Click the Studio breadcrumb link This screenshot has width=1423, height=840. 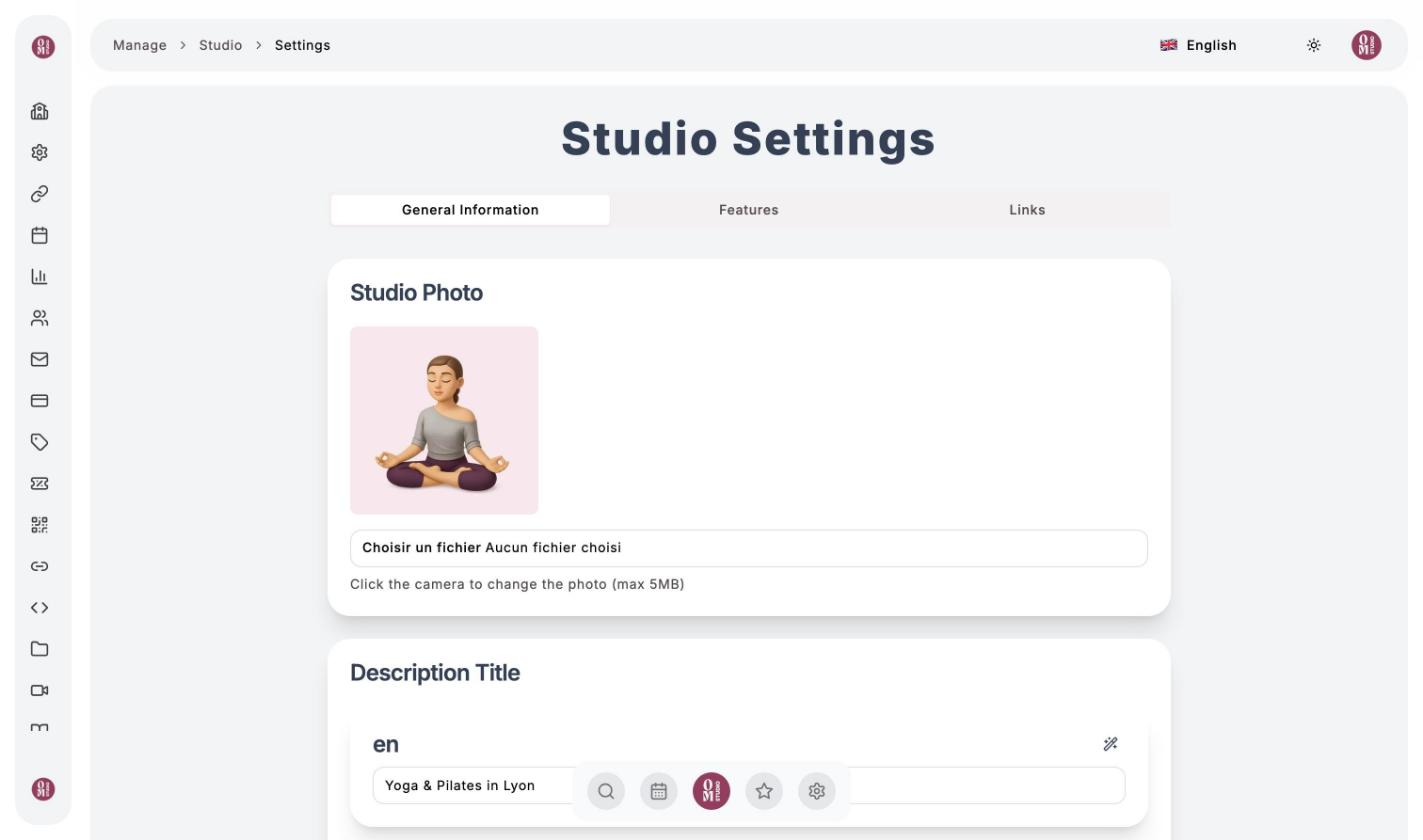click(x=220, y=45)
